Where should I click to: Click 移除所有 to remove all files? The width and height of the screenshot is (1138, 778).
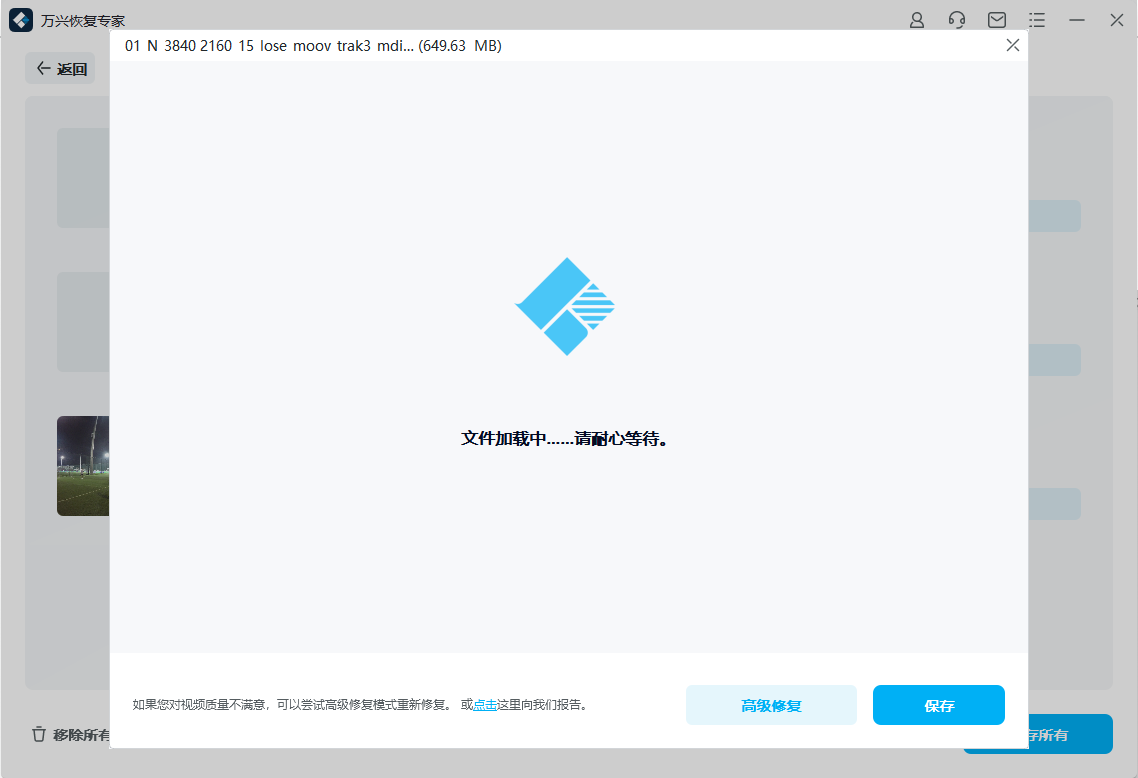[x=72, y=733]
